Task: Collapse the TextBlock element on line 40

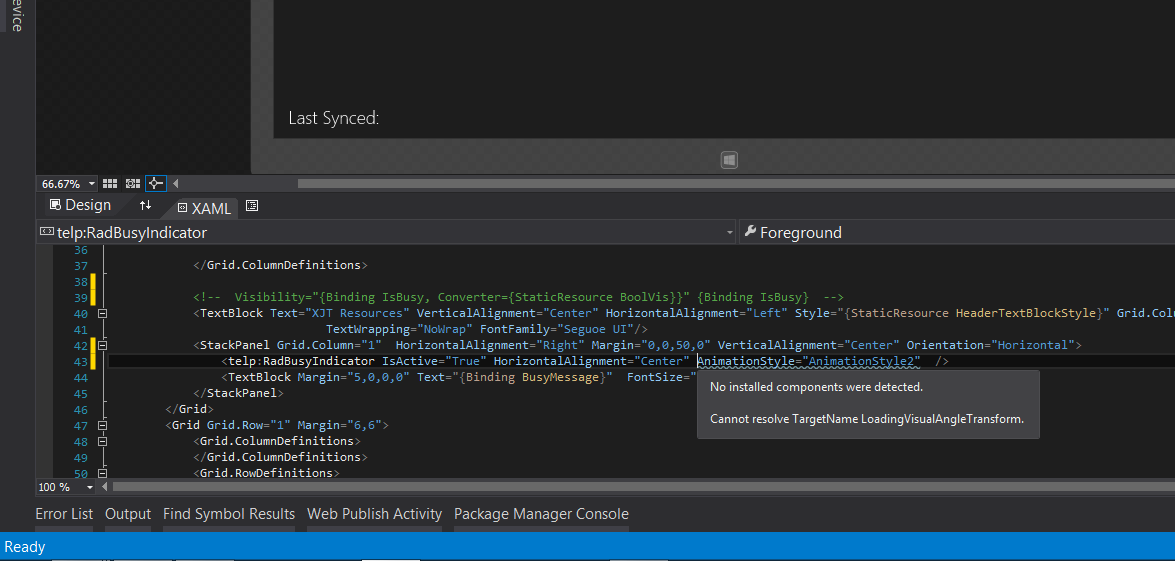Action: (103, 313)
